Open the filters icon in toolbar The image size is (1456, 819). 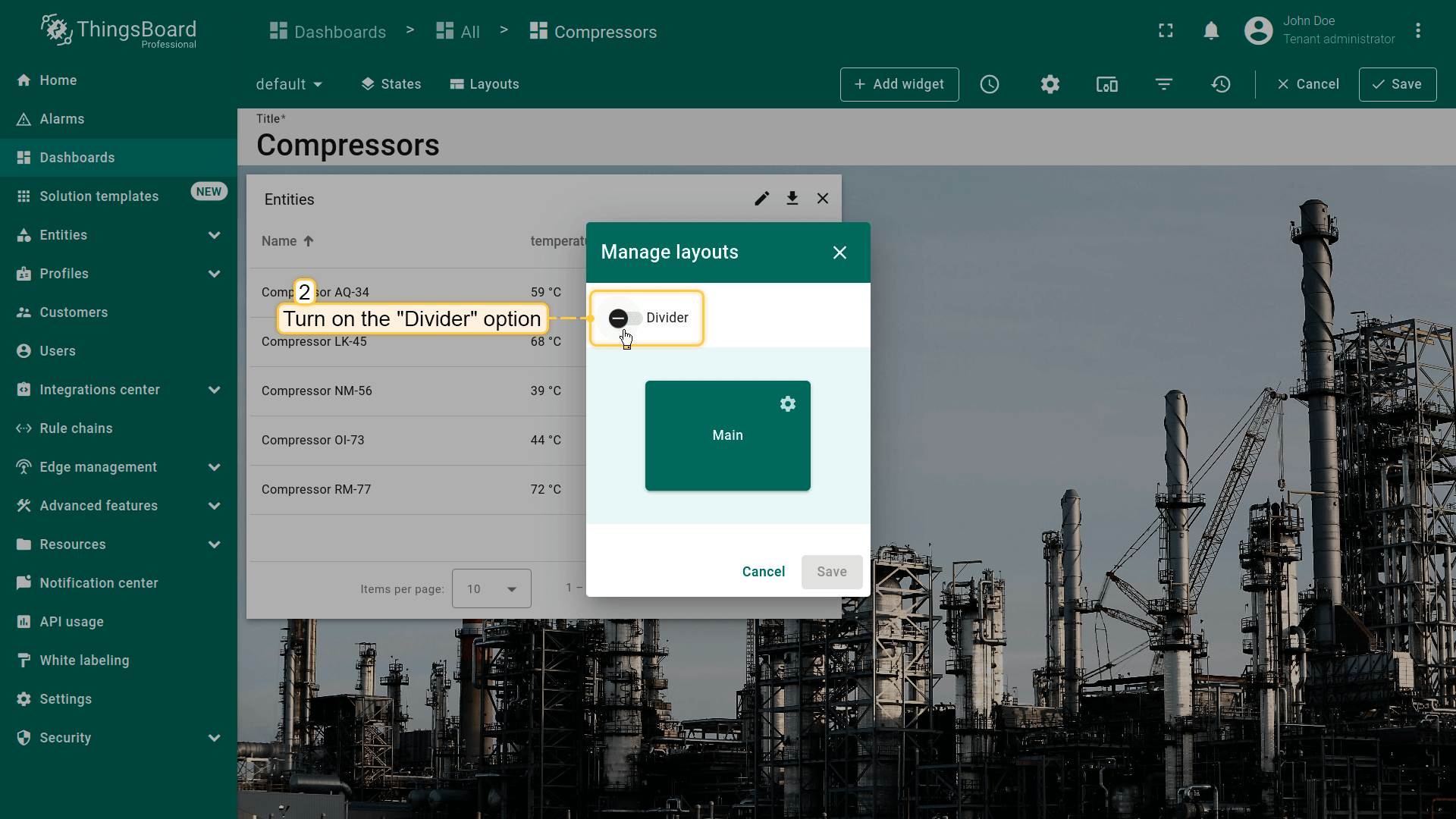click(x=1163, y=84)
